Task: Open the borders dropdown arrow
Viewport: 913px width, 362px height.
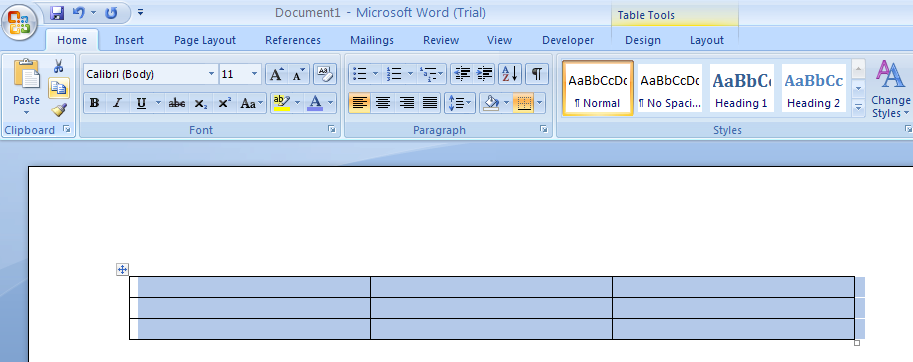Action: (x=540, y=104)
